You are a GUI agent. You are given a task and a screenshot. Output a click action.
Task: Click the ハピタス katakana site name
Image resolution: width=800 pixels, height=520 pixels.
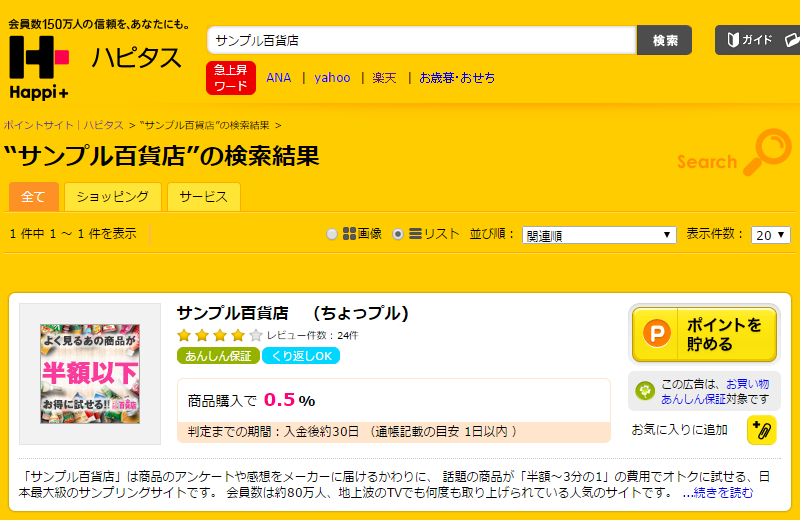(x=137, y=57)
